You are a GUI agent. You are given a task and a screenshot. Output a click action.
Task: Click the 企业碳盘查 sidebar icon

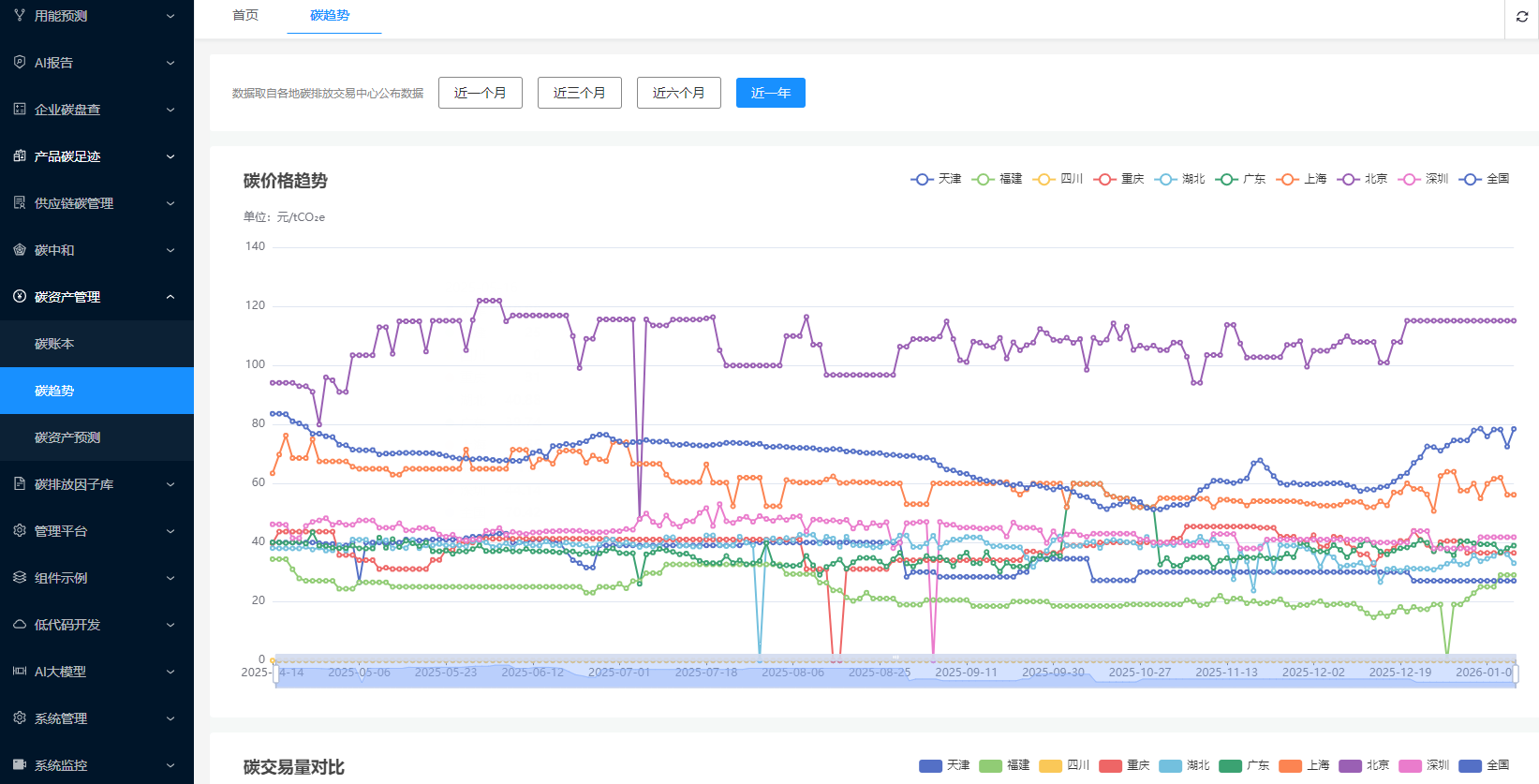20,109
